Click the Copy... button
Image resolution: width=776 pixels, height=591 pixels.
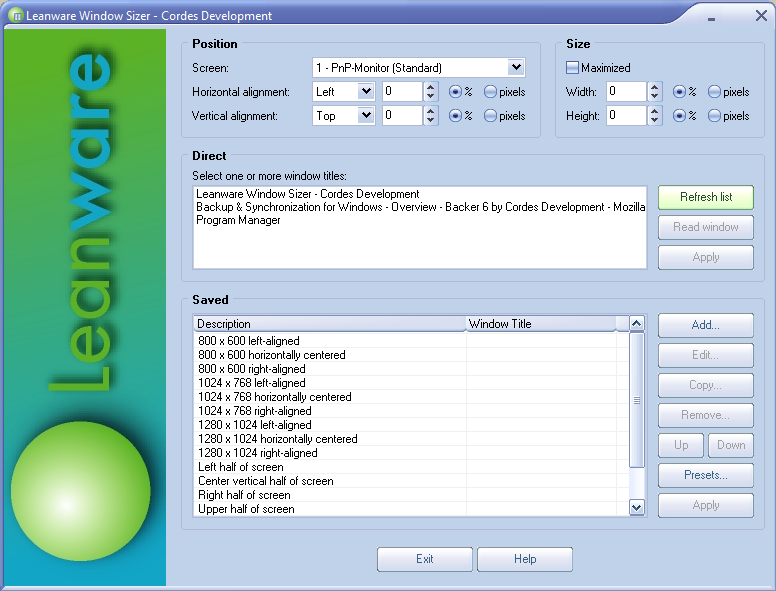click(x=706, y=386)
